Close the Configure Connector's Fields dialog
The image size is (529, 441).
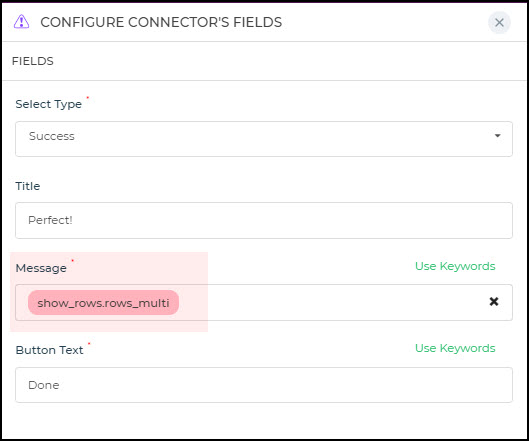(499, 23)
